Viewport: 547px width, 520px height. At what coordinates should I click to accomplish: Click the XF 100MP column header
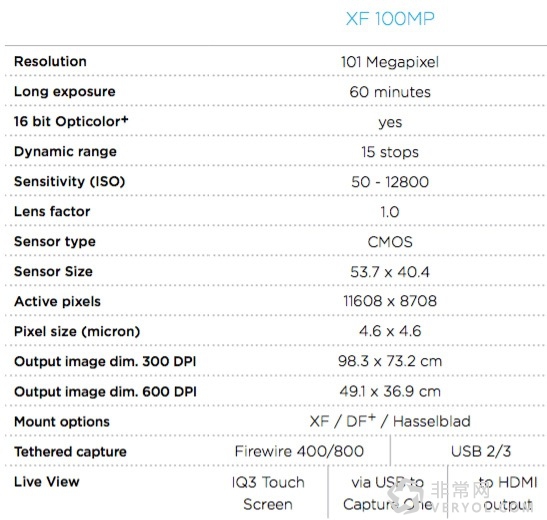point(390,18)
